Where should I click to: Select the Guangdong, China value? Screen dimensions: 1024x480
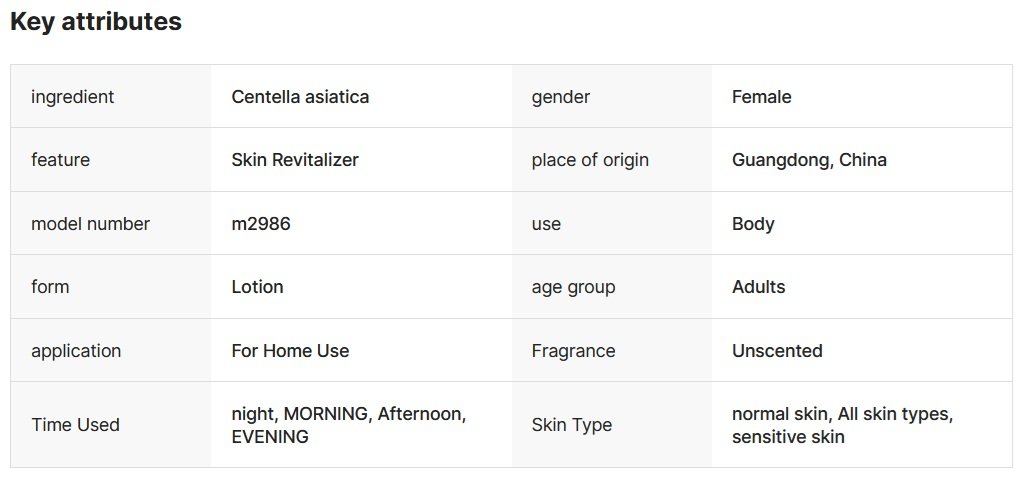809,160
